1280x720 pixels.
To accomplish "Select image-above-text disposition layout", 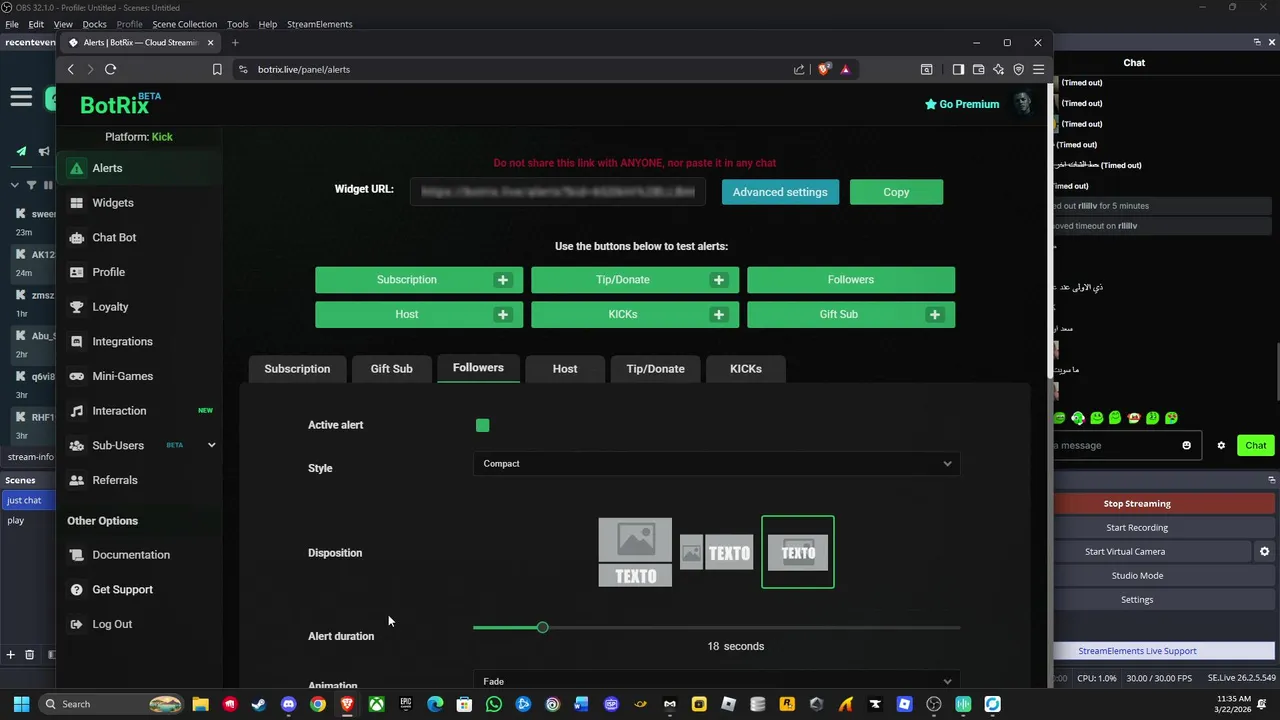I will tap(635, 552).
